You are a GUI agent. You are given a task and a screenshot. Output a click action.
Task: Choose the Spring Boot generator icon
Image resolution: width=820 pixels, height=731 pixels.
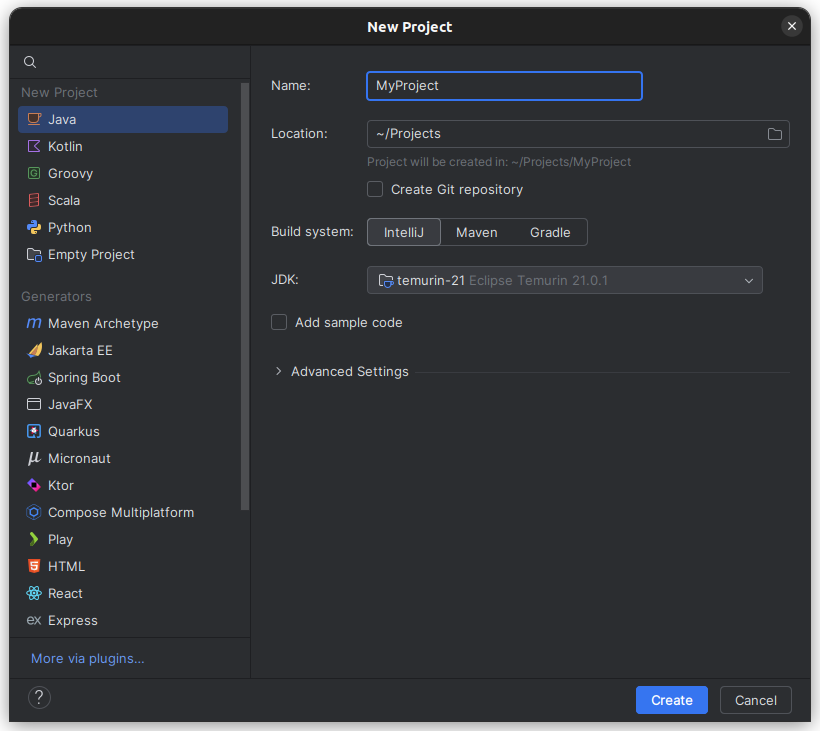[34, 377]
